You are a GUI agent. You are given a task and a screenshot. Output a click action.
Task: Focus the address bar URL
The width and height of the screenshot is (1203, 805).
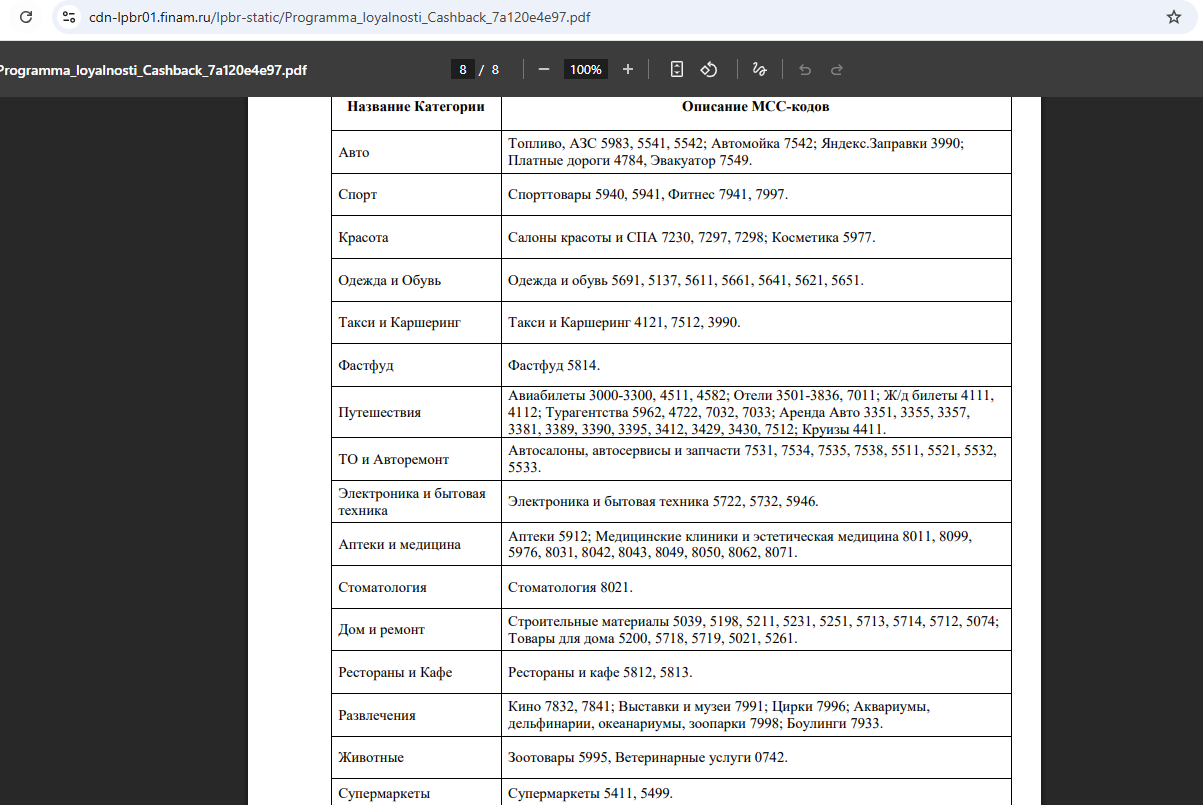pos(340,17)
